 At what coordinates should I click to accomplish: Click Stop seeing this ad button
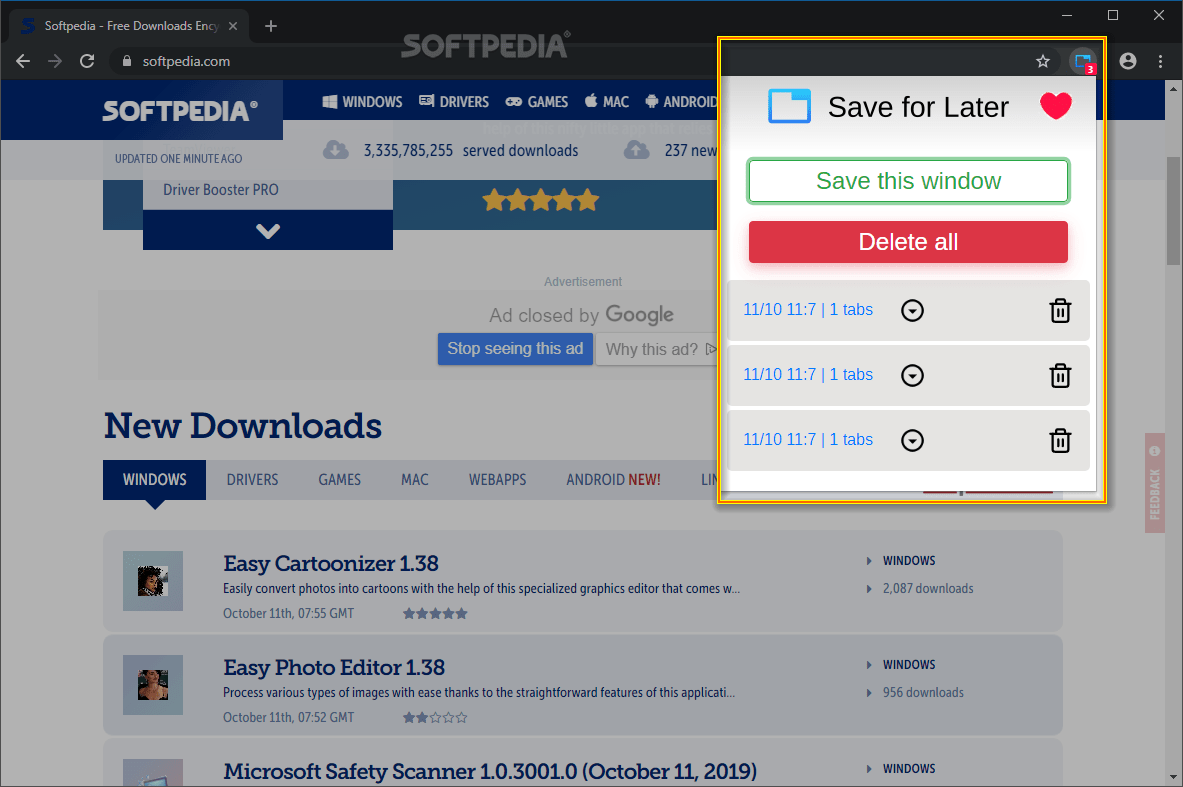coord(515,349)
